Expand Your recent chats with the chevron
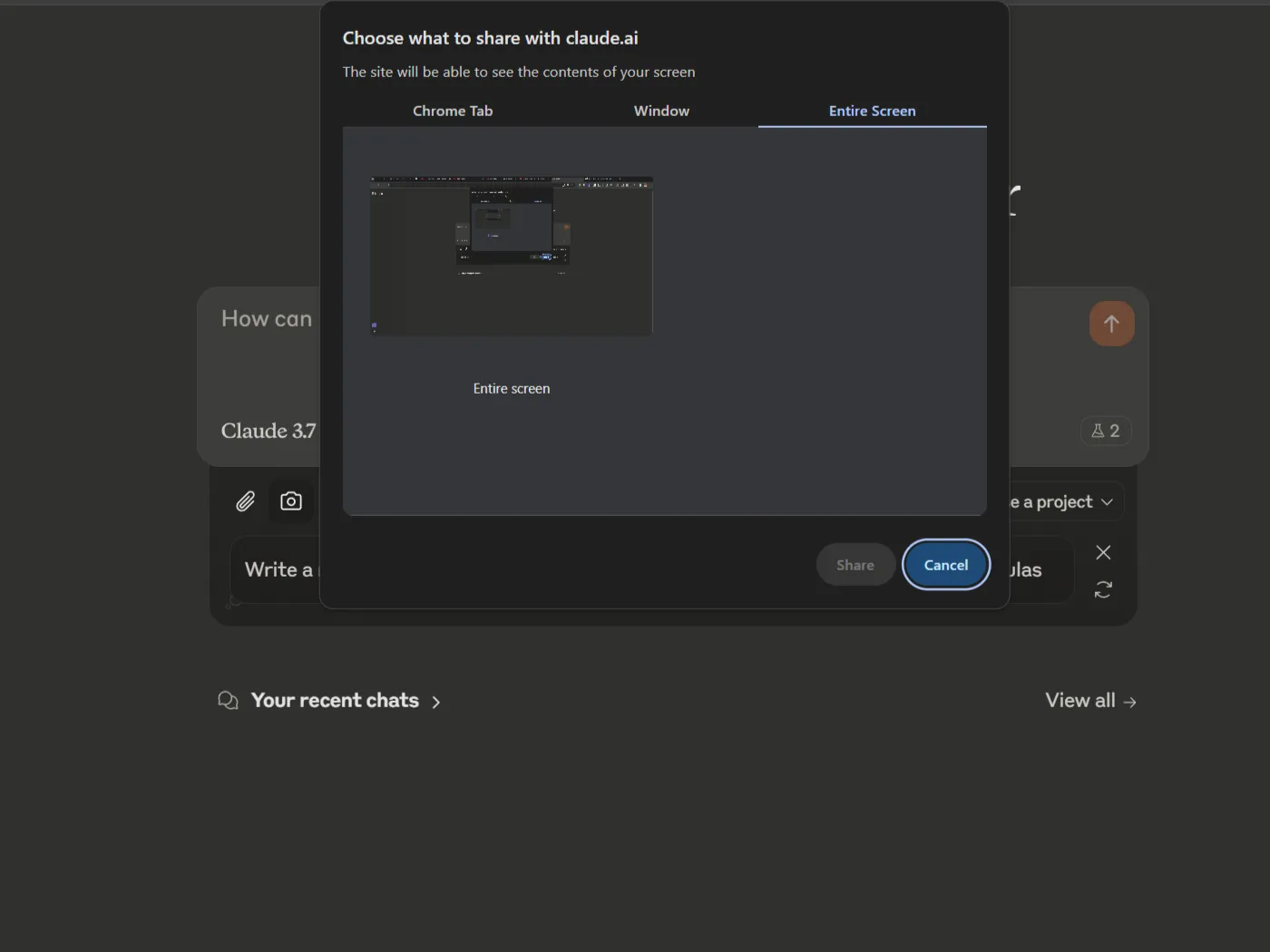 [435, 701]
